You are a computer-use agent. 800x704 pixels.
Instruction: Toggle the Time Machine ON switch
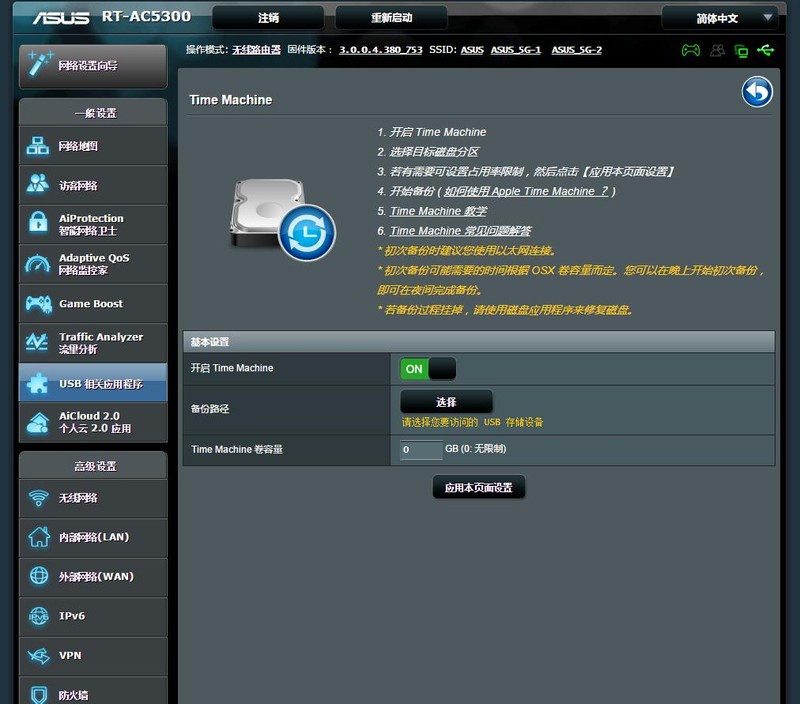click(428, 369)
